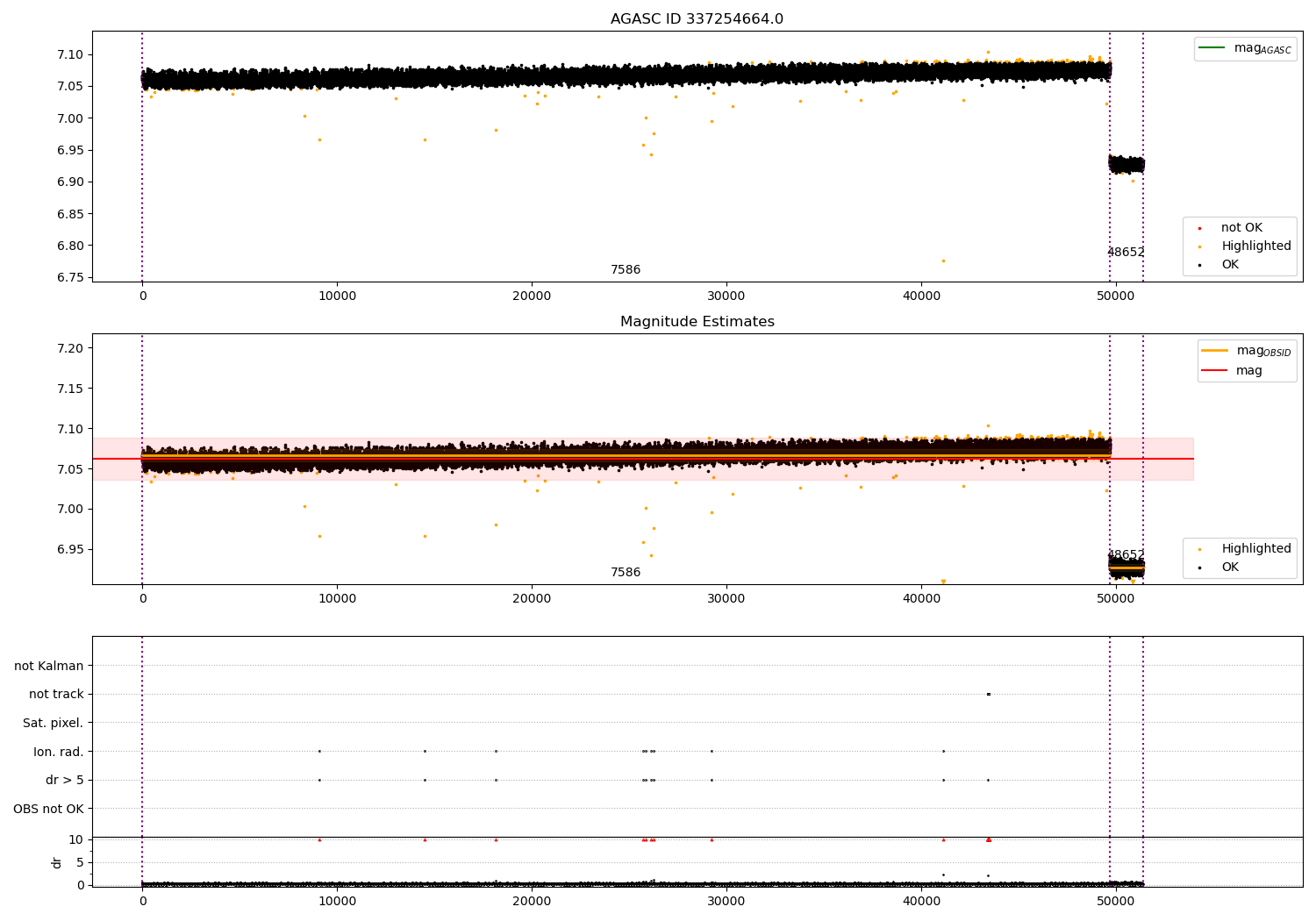Click the 'not track' row label

[56, 695]
